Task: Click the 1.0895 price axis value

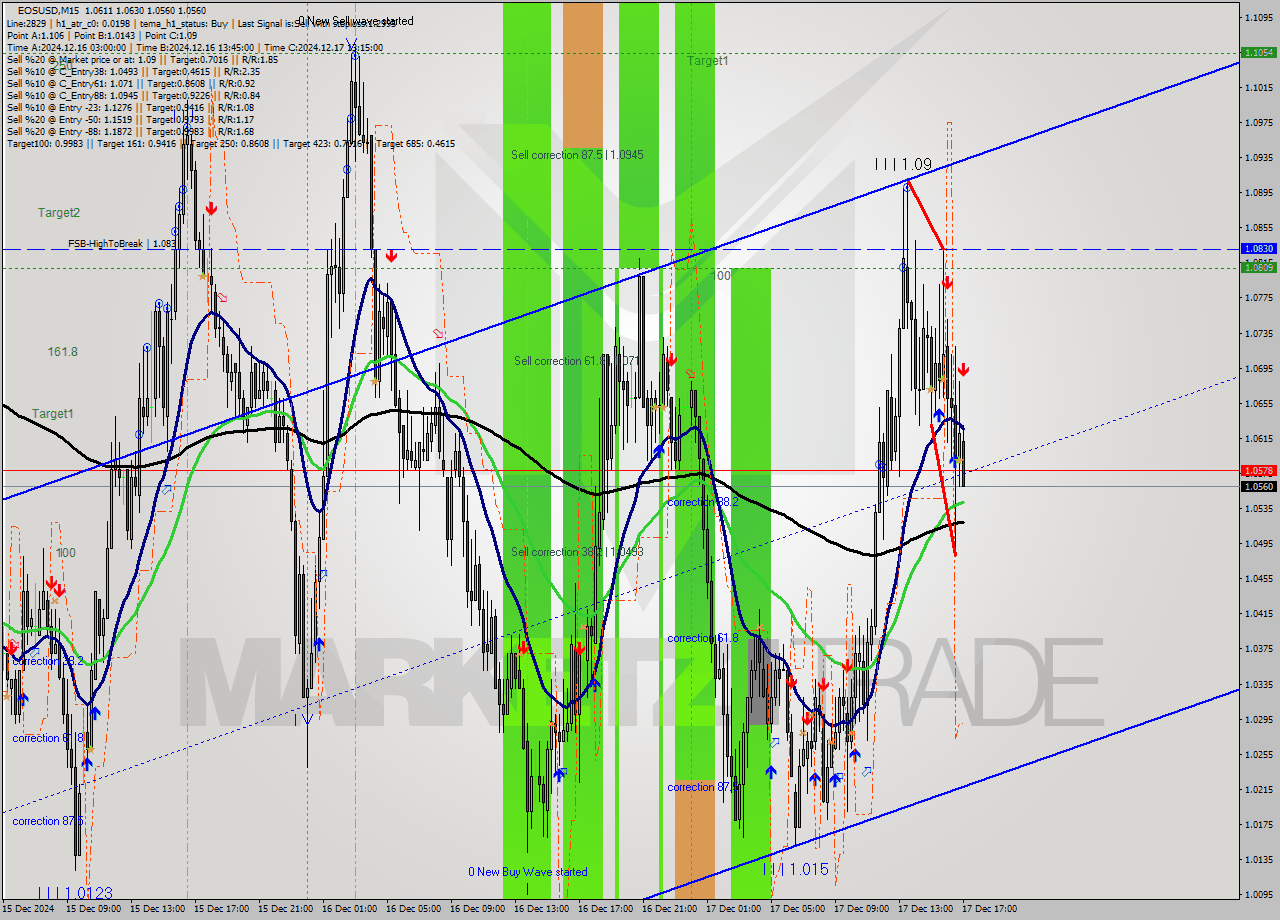Action: [x=1258, y=193]
